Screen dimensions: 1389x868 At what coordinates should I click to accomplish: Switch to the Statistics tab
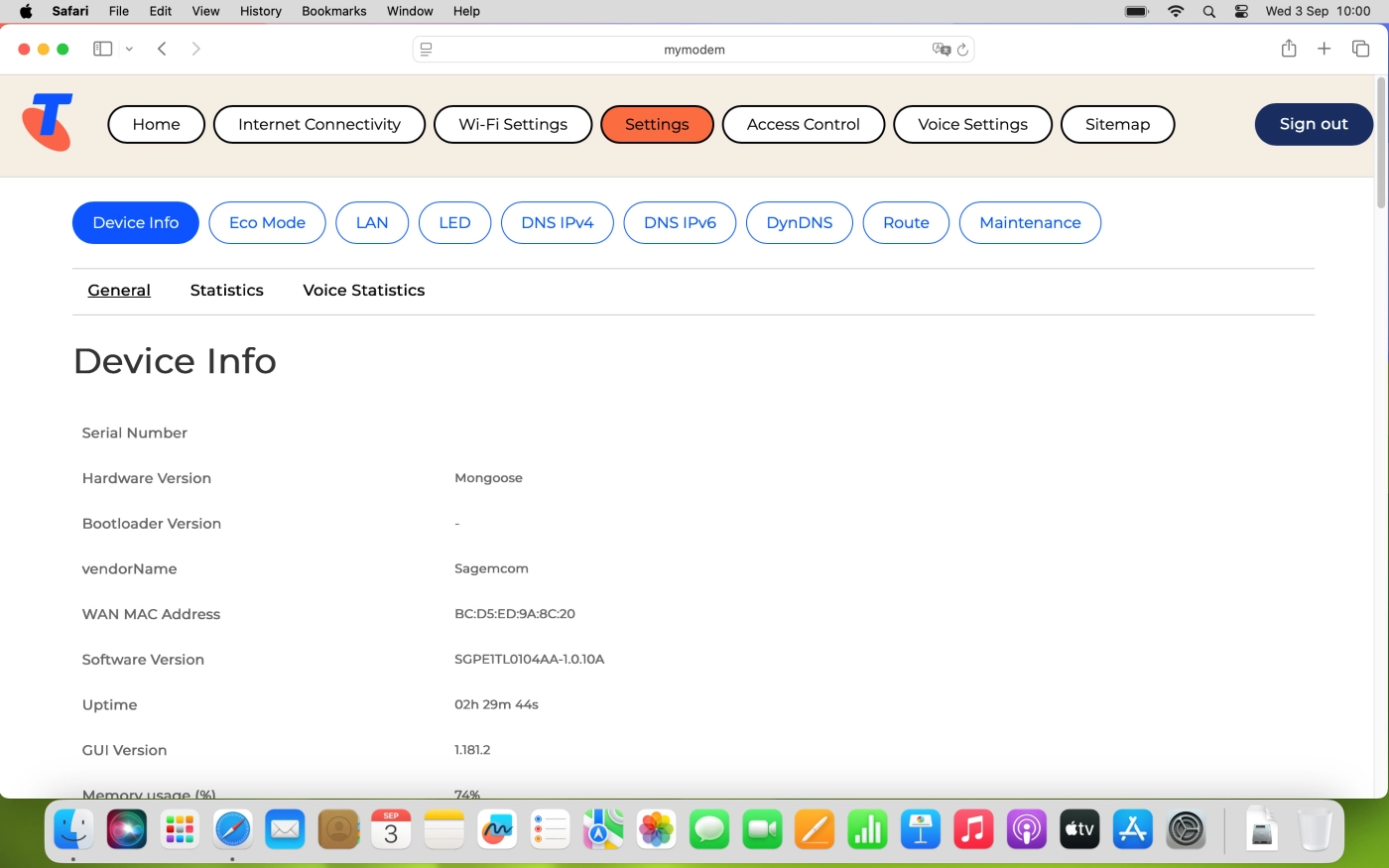[227, 290]
